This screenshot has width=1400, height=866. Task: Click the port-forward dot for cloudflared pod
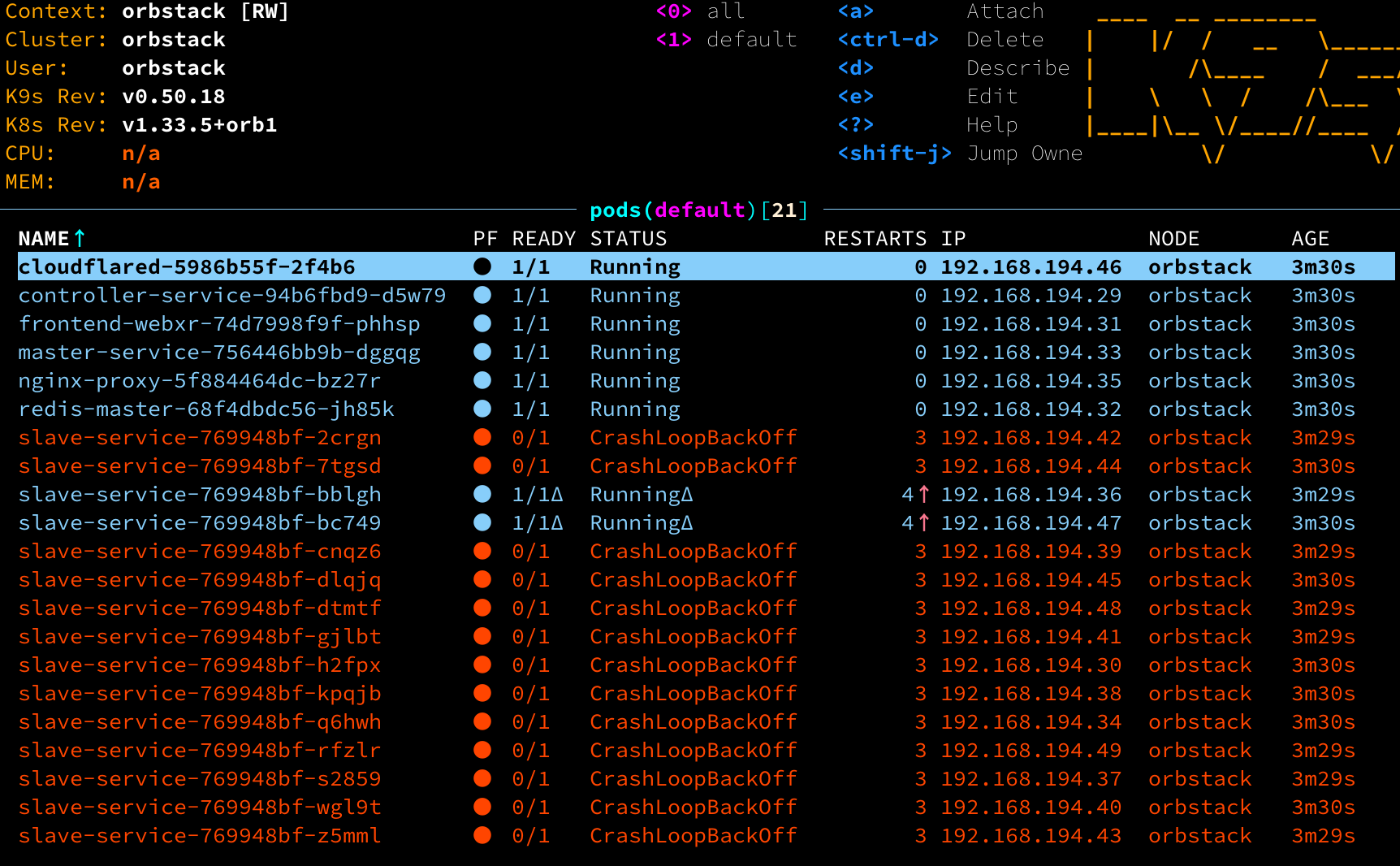coord(482,266)
